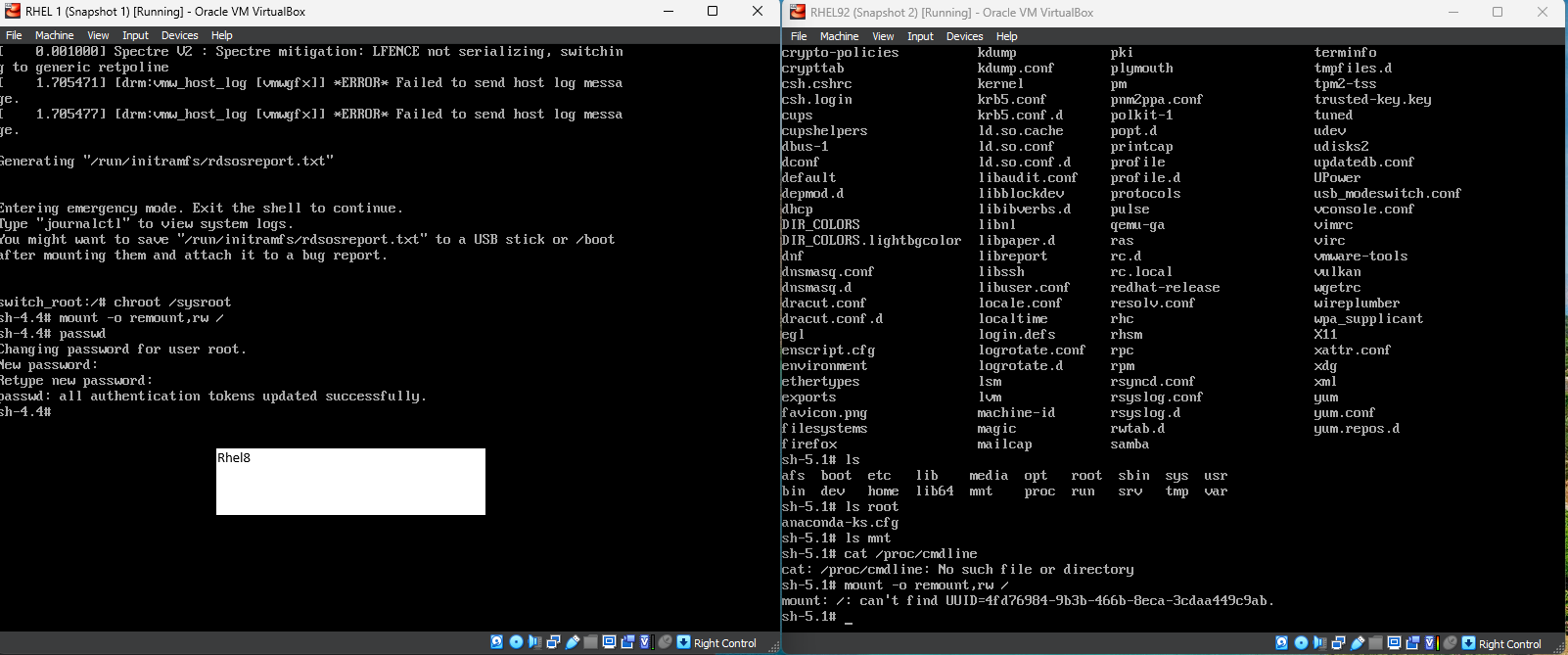
Task: Click hard disk activity icon in RHEL 1 window
Action: [x=496, y=641]
